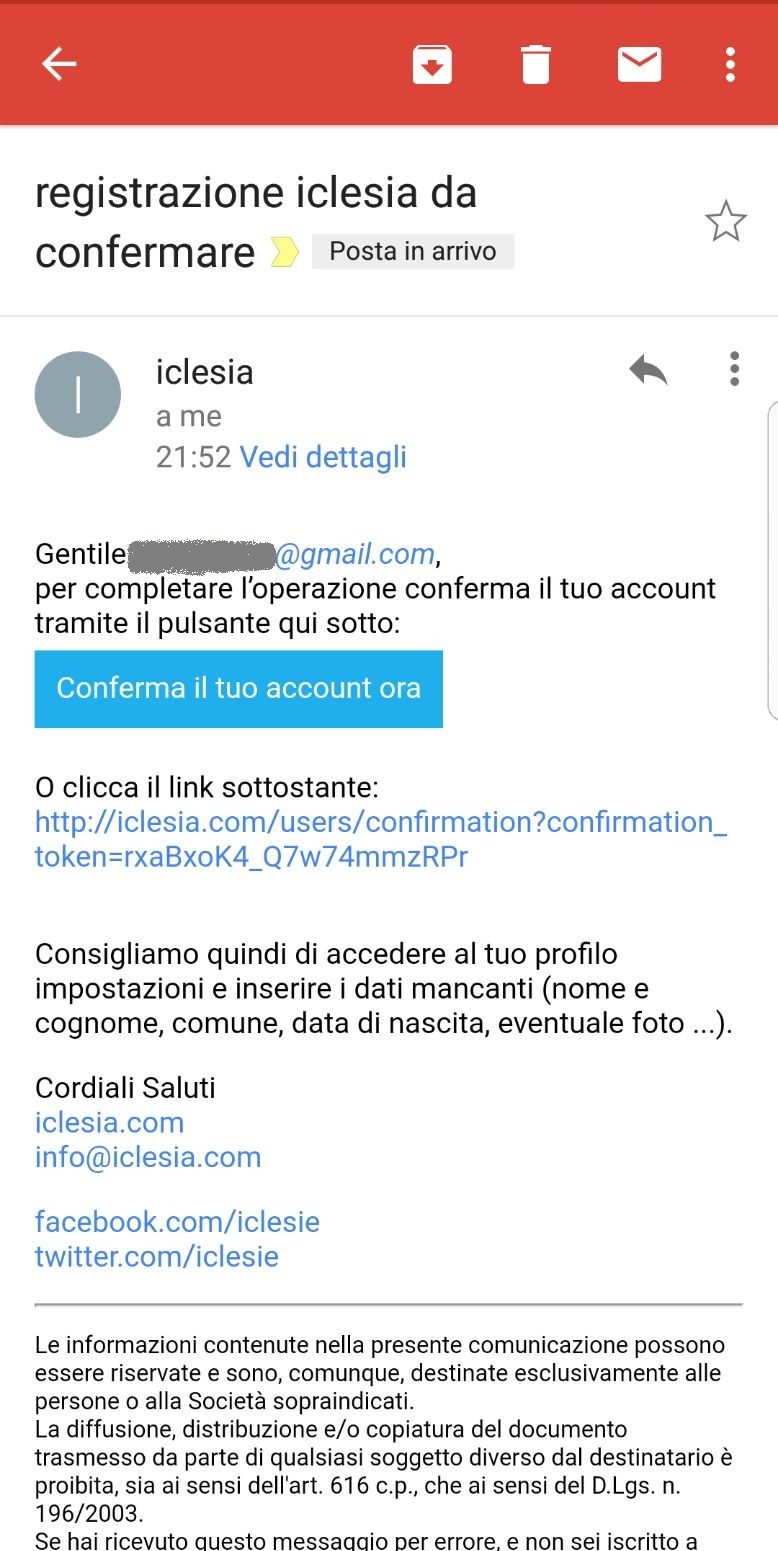Tap the info@iclesia.com email link
This screenshot has width=778, height=1551.
pos(148,1157)
